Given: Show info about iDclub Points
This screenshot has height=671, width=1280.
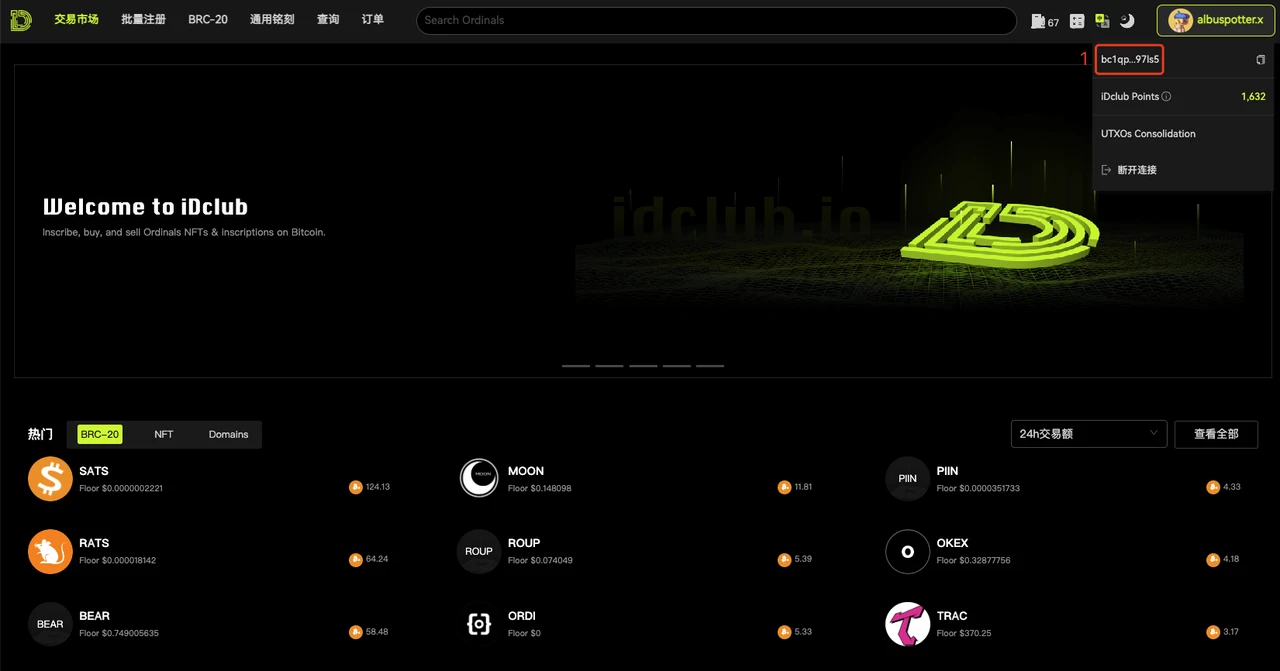Looking at the screenshot, I should 1166,97.
